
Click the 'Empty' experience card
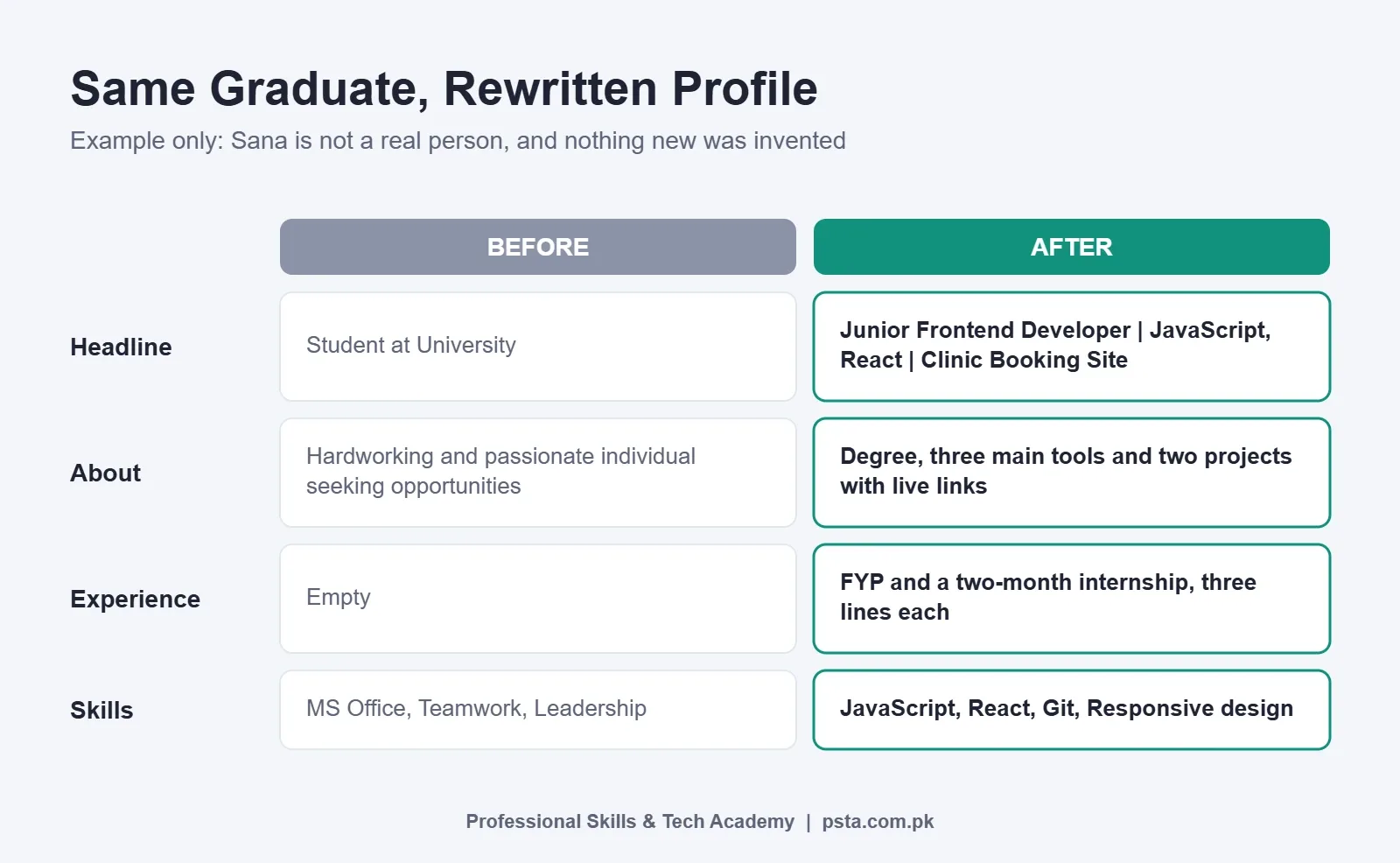538,599
